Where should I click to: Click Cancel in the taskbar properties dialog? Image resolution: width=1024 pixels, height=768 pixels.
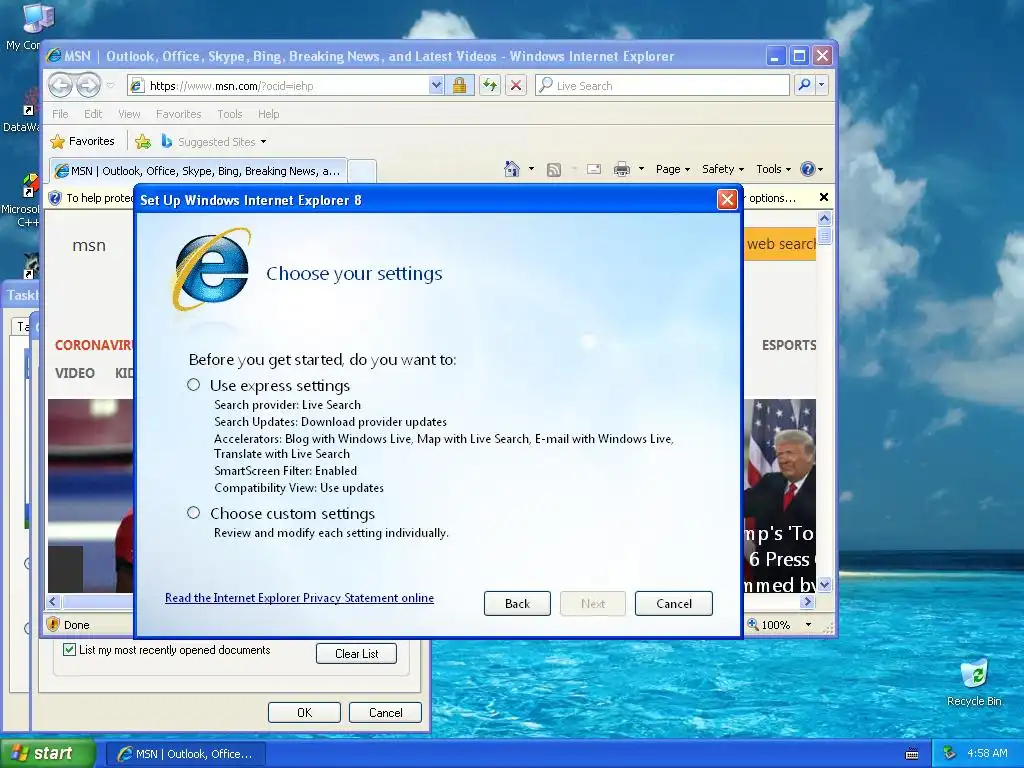coord(385,712)
